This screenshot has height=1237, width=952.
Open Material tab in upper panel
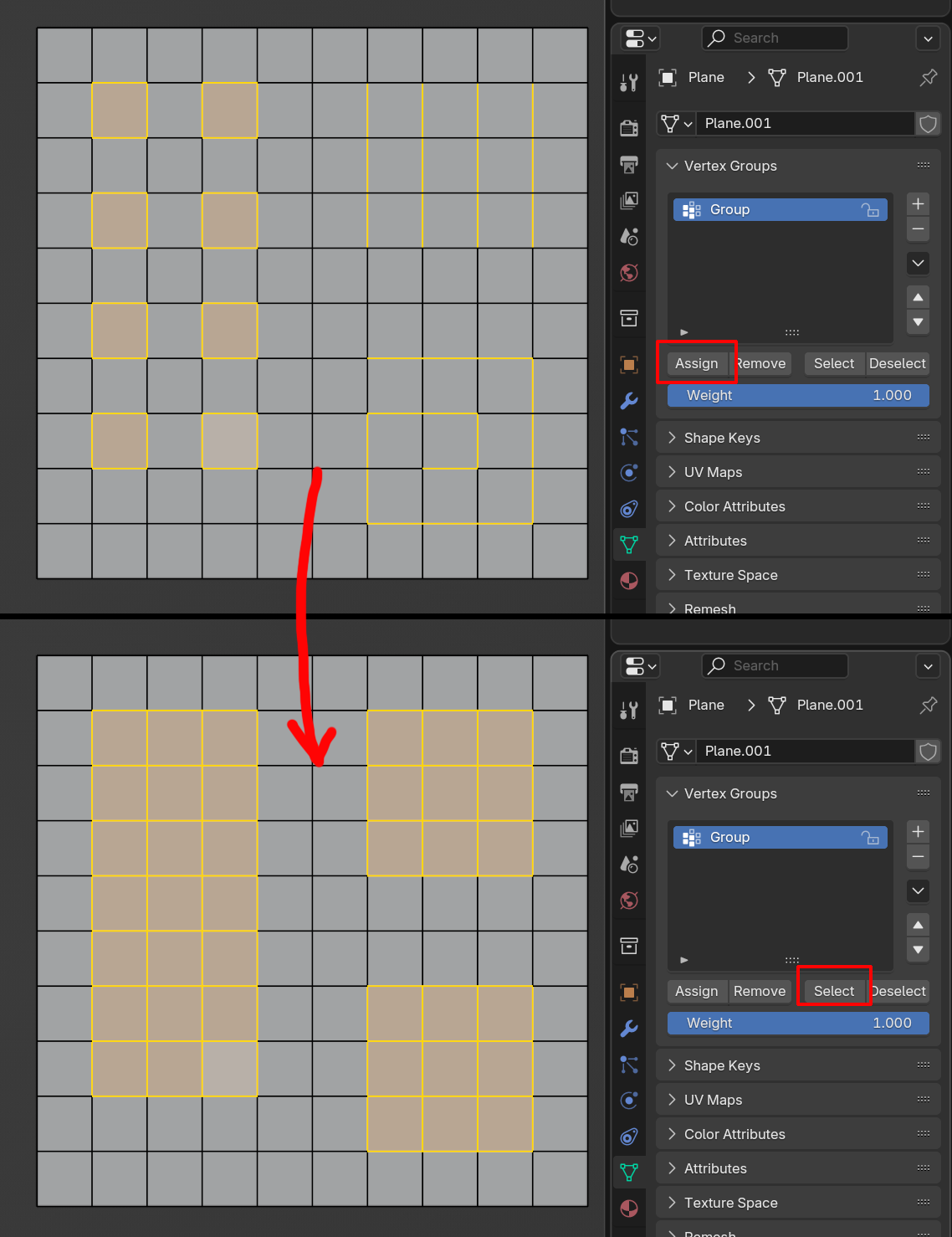tap(629, 581)
